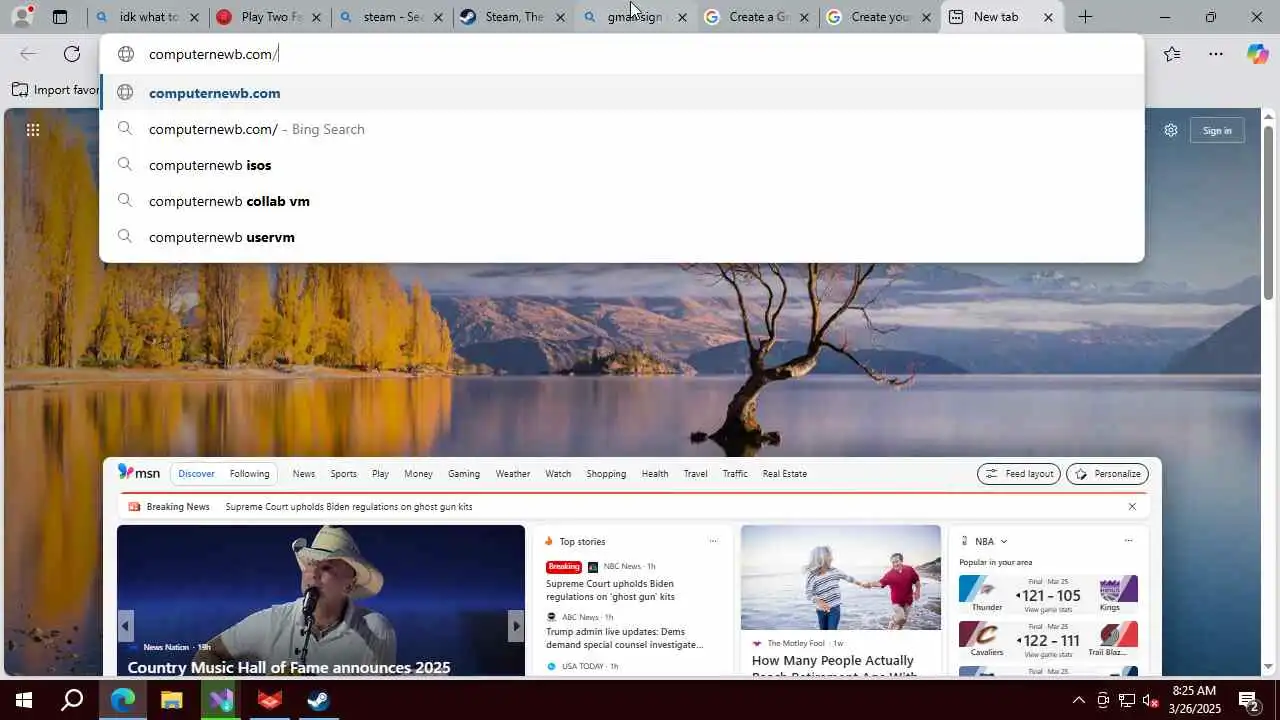Screen dimensions: 1280x720
Task: Add a new browser tab
Action: point(1085,17)
